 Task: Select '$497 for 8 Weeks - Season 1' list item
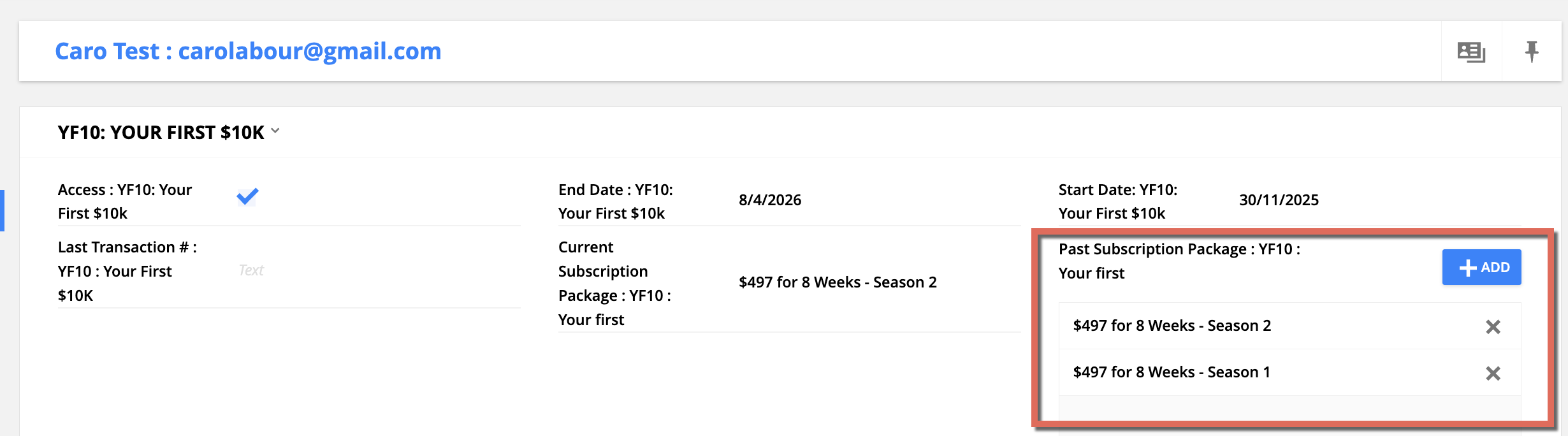[x=1172, y=372]
